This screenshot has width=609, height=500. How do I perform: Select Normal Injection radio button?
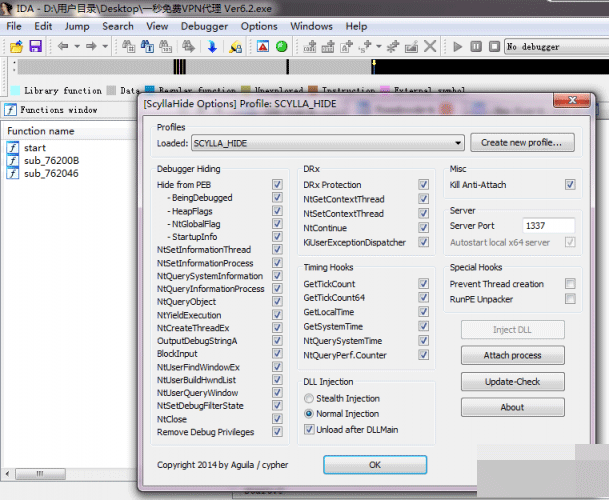pyautogui.click(x=309, y=413)
